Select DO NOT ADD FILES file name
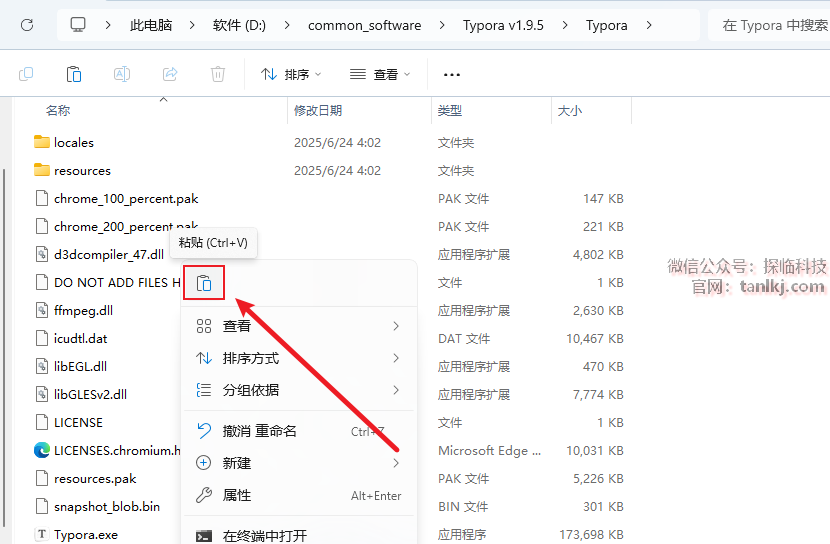Screen dimensions: 830x544 tap(118, 283)
